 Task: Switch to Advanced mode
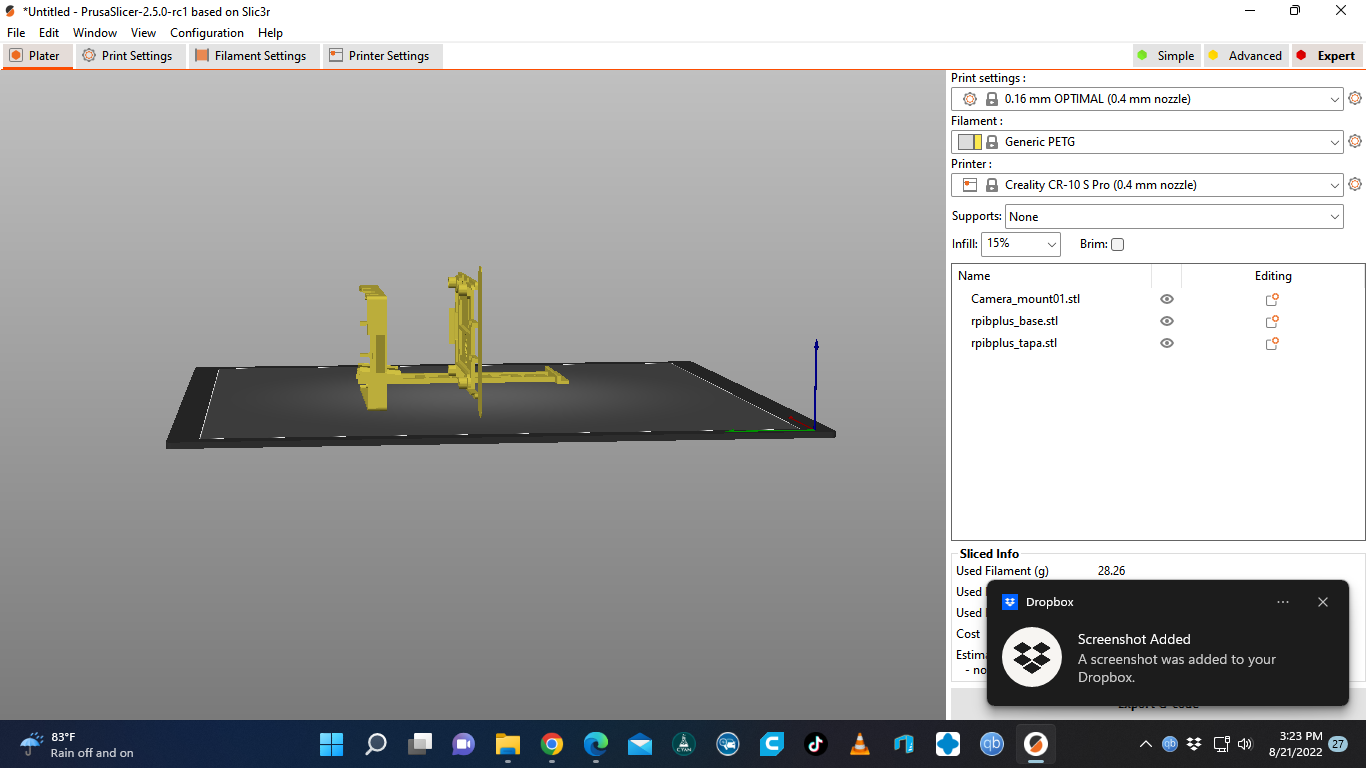[1245, 56]
